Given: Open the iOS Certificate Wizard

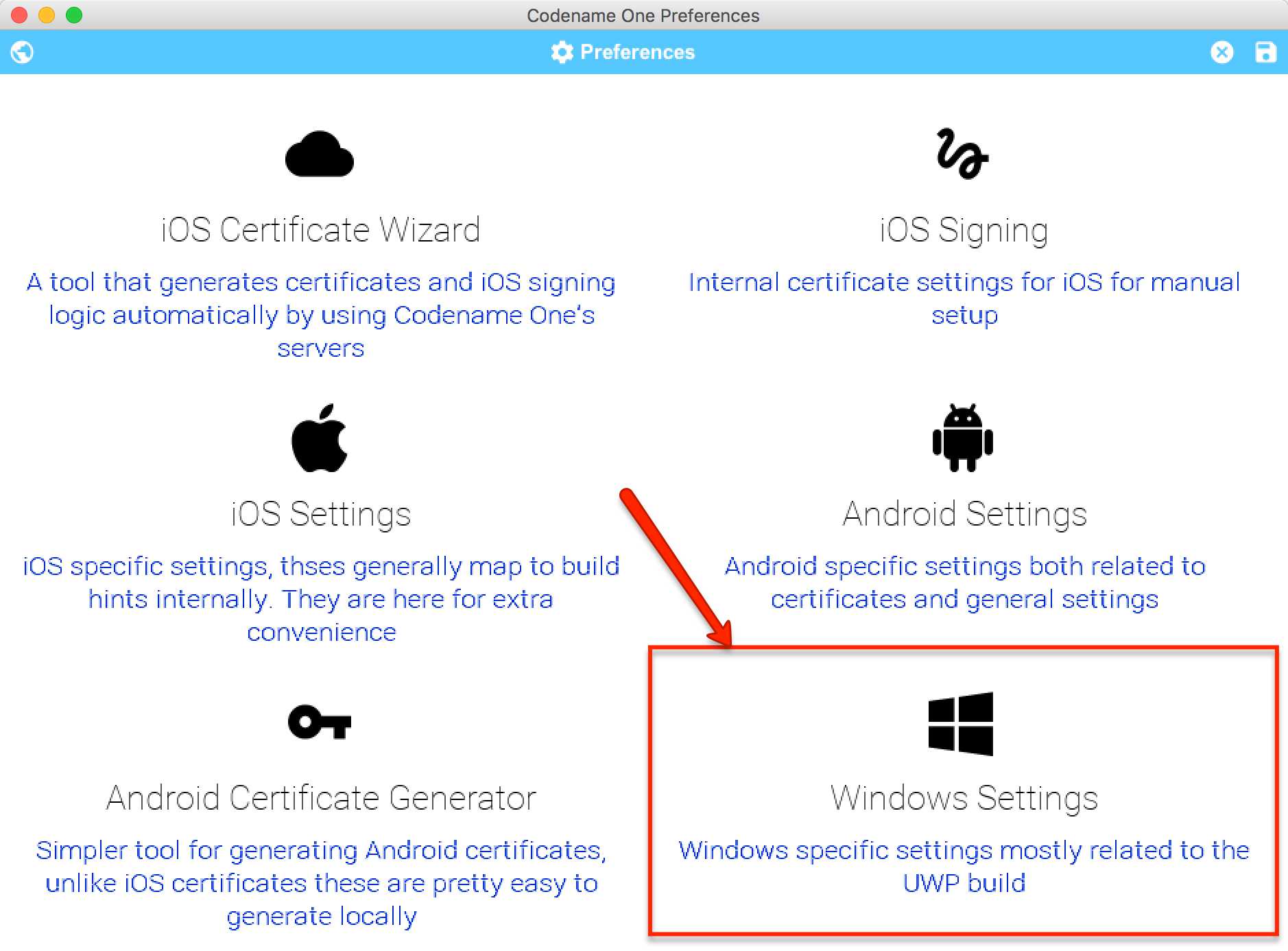Looking at the screenshot, I should pyautogui.click(x=320, y=229).
